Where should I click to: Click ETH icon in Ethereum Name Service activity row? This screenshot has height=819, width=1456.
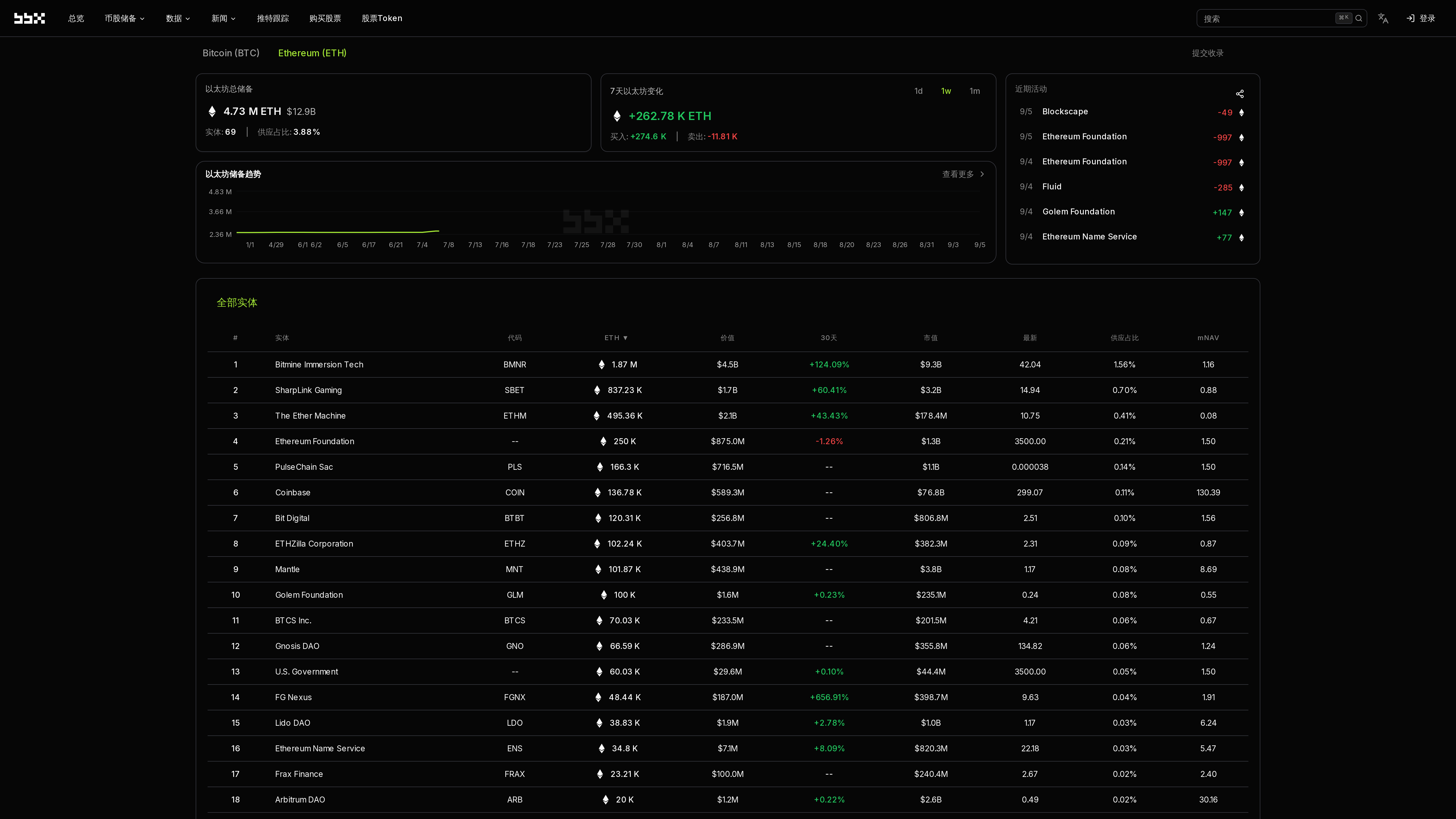coord(1241,237)
